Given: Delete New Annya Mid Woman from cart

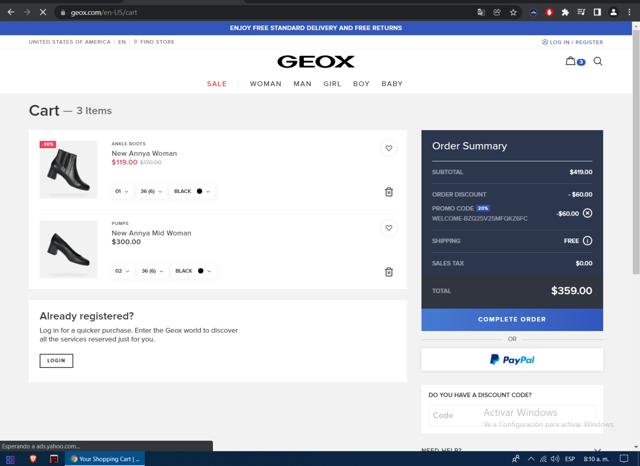Looking at the screenshot, I should [x=389, y=272].
